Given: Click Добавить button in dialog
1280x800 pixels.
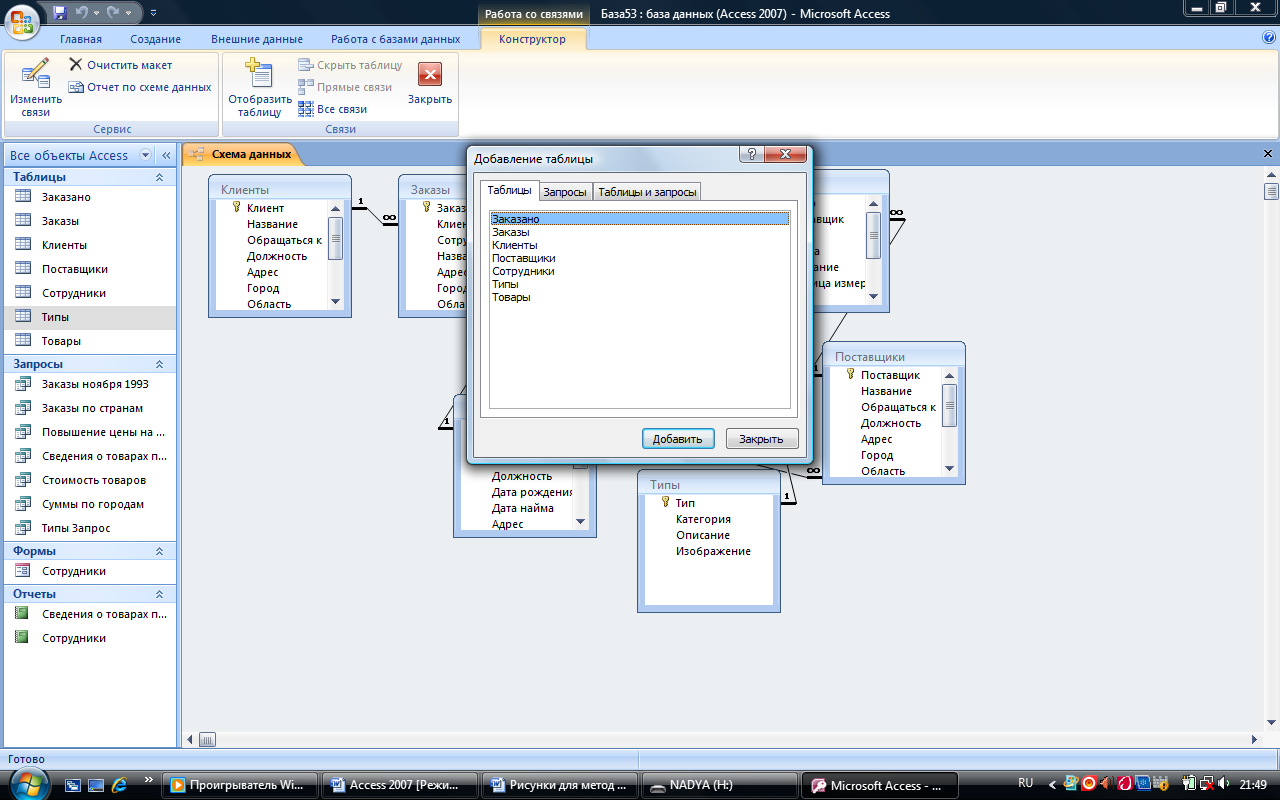Looking at the screenshot, I should (x=677, y=438).
